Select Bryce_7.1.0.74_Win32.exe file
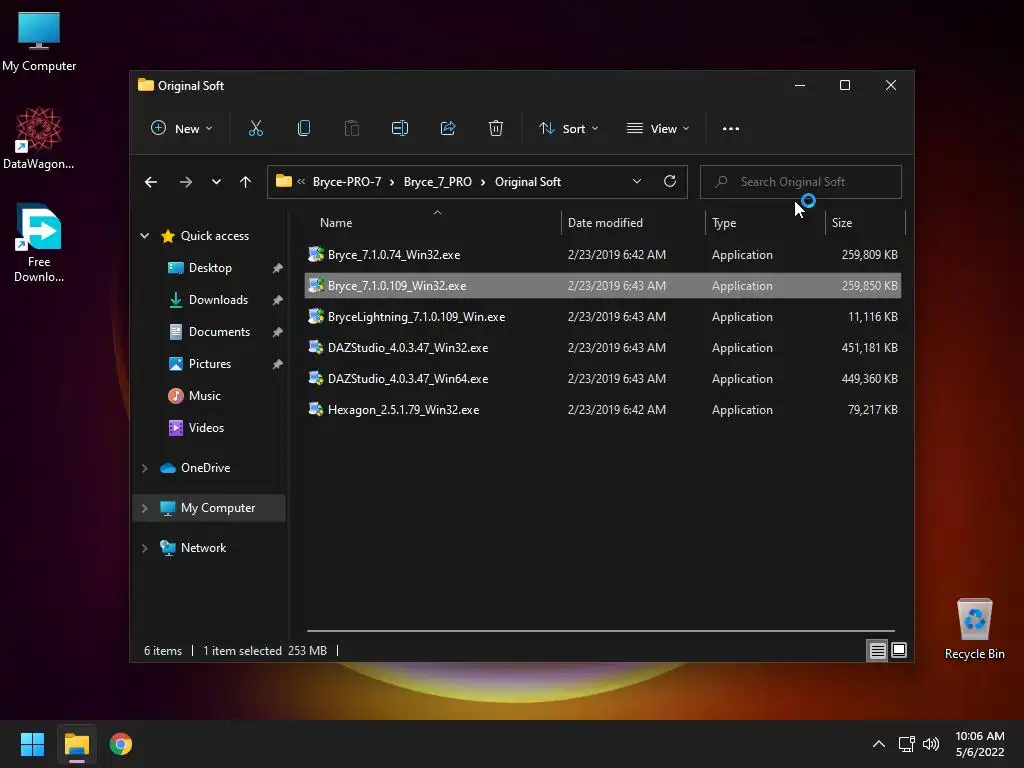 point(603,255)
